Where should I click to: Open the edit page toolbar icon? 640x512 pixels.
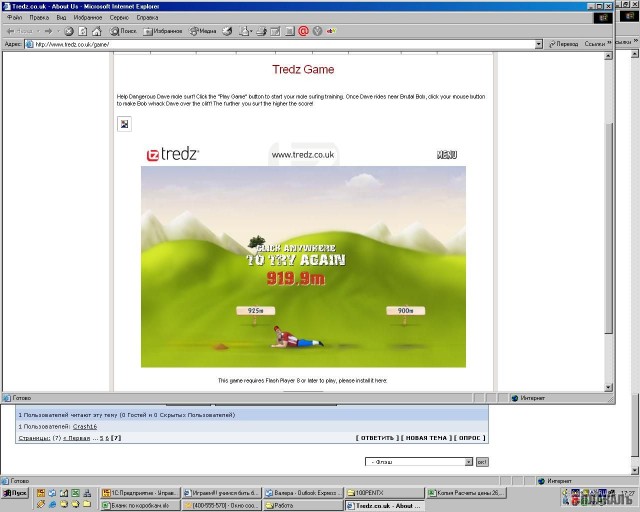click(x=276, y=31)
